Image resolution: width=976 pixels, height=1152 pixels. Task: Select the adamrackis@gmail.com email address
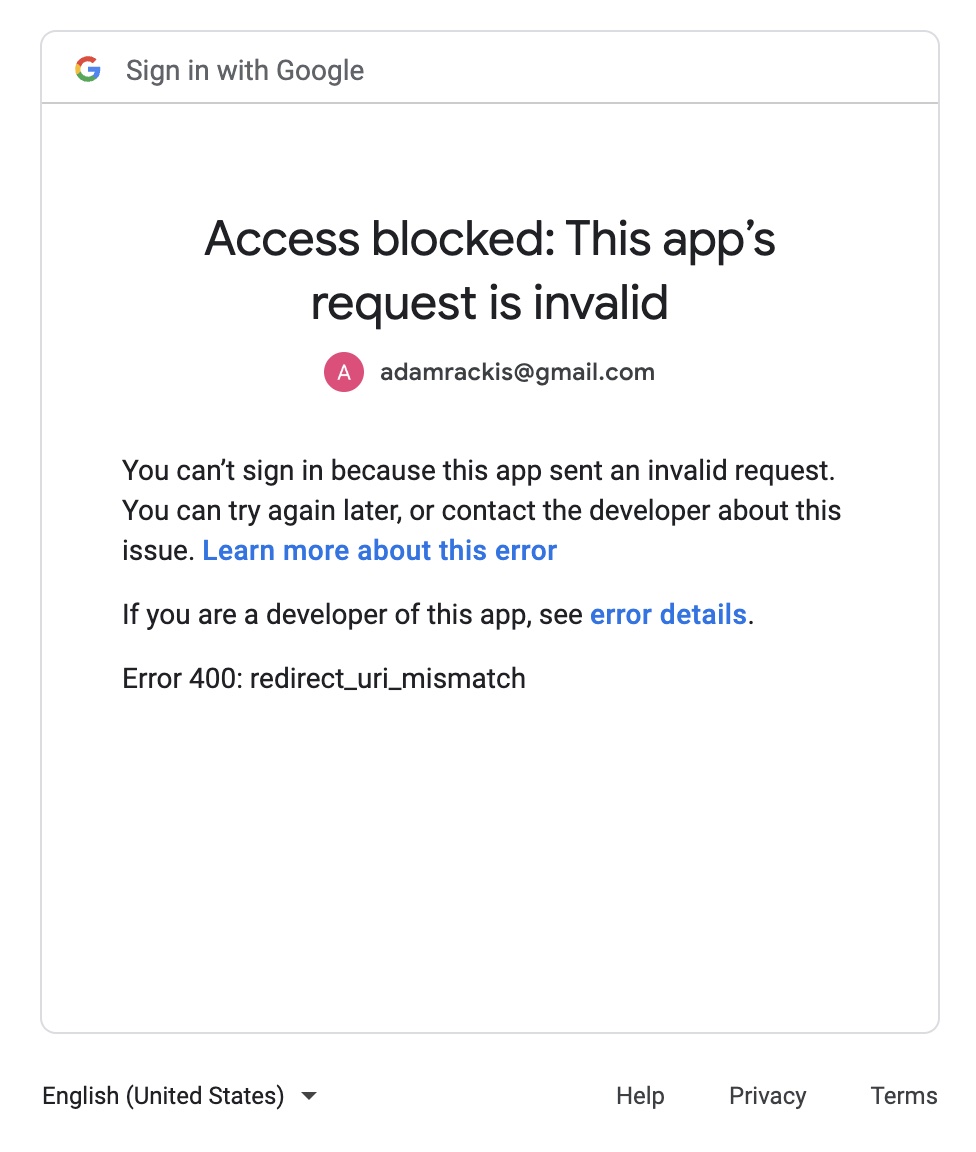pyautogui.click(x=517, y=373)
